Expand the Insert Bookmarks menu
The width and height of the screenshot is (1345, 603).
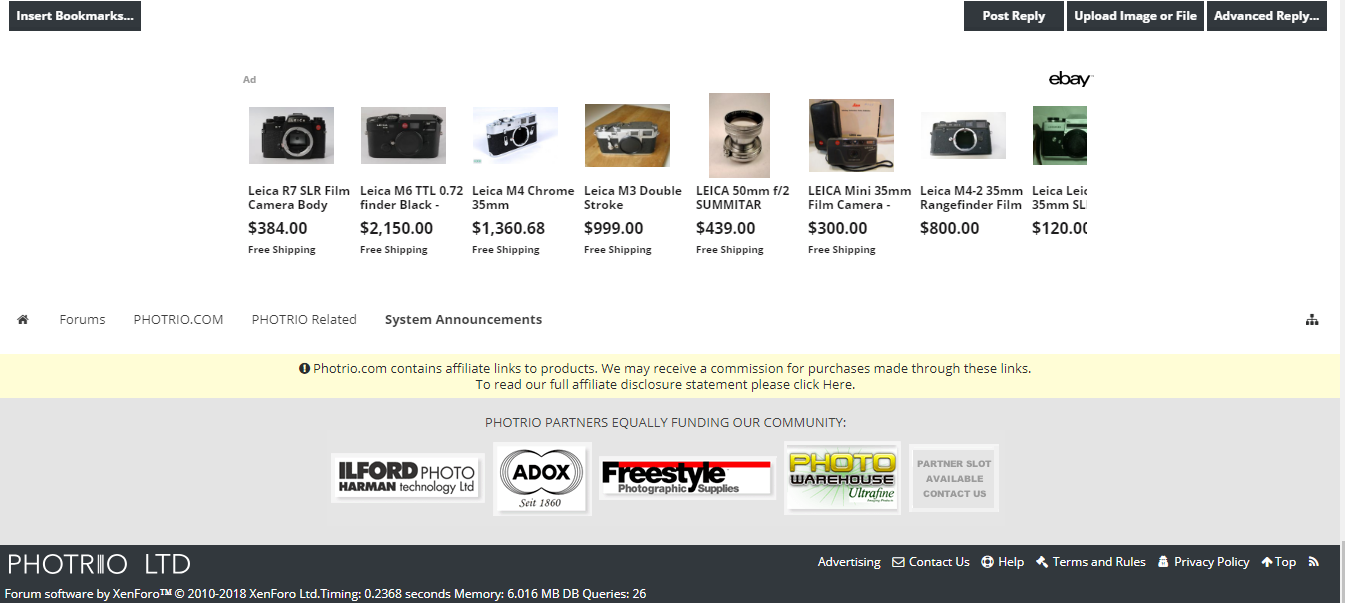coord(75,16)
